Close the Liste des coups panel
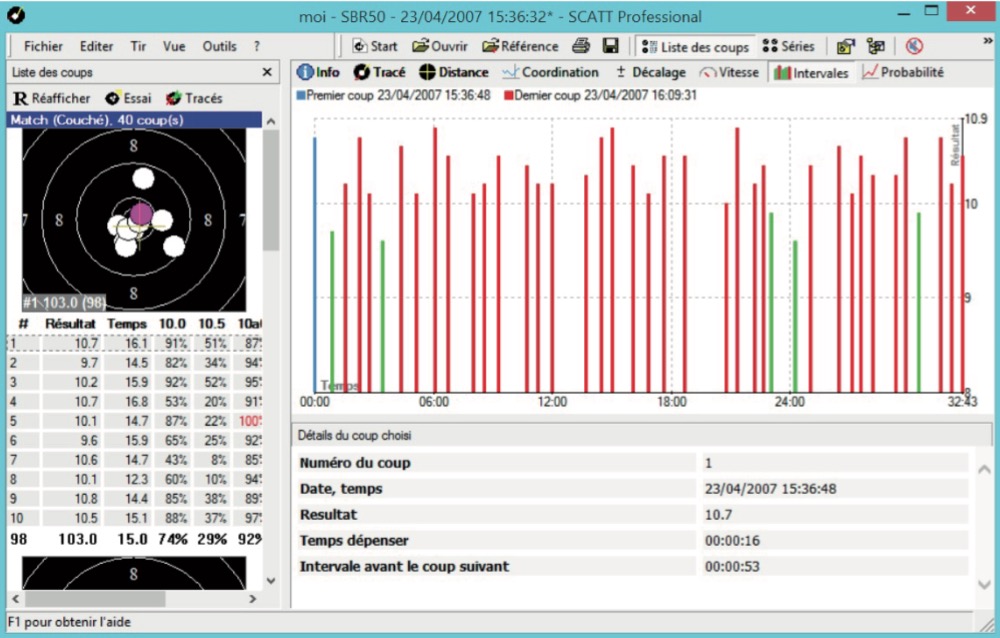This screenshot has height=638, width=1000. click(x=267, y=72)
